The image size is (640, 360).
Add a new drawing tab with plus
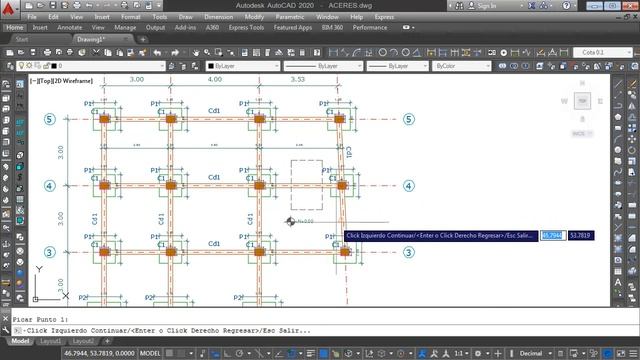143,39
